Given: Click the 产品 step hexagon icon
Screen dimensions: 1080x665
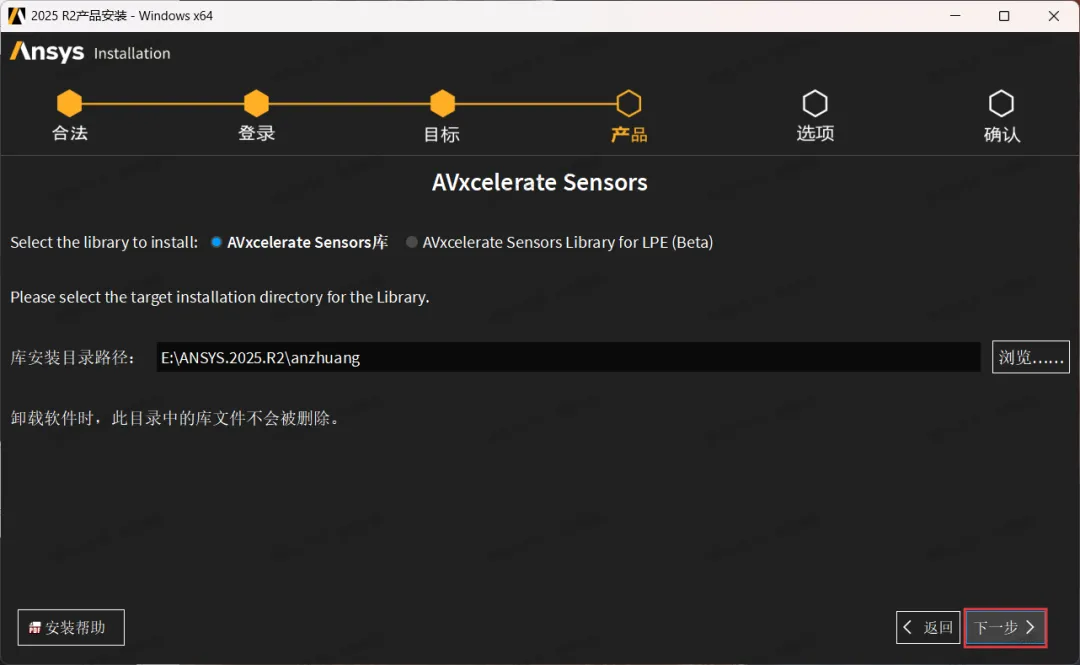Looking at the screenshot, I should click(629, 103).
